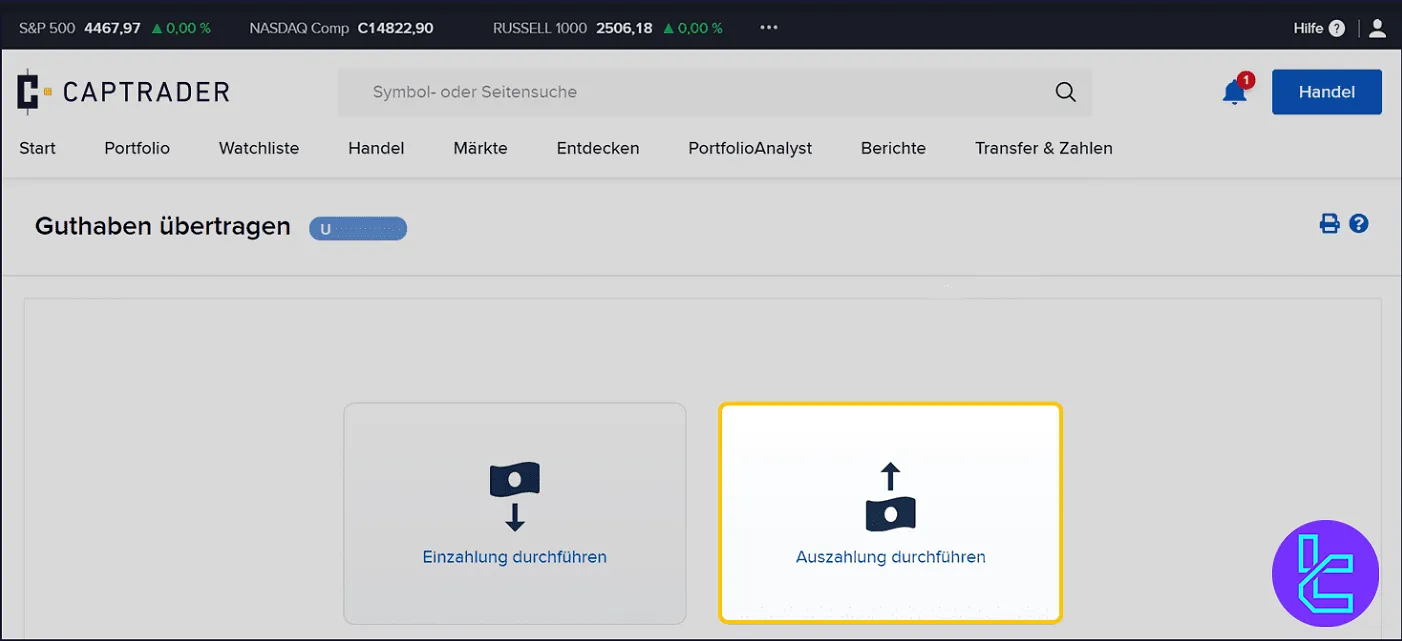Open the Hilfe help menu
This screenshot has width=1402, height=641.
[1318, 28]
